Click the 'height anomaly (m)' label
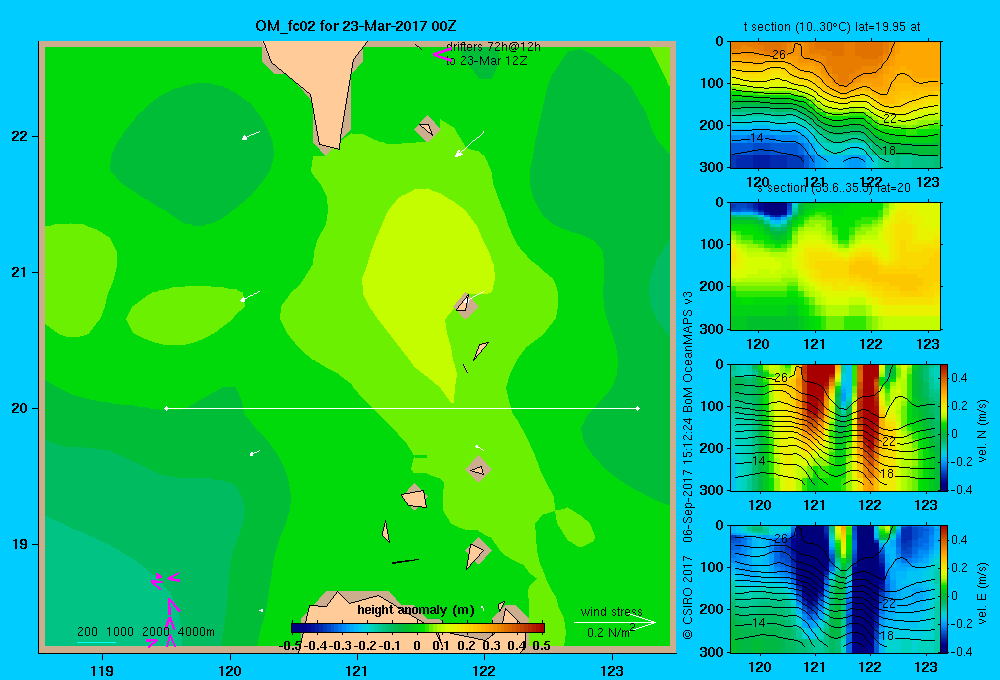The height and width of the screenshot is (680, 1000). click(x=416, y=610)
